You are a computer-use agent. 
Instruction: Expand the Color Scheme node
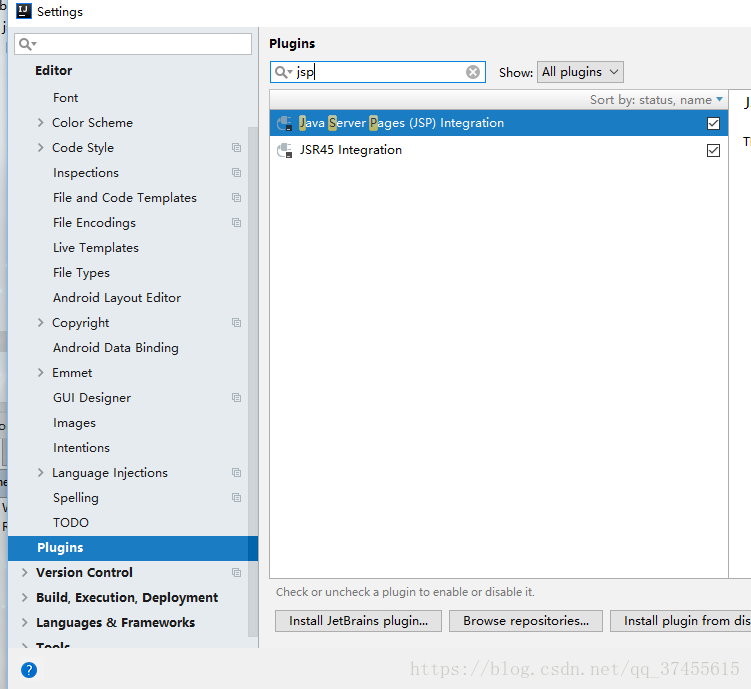pos(41,123)
